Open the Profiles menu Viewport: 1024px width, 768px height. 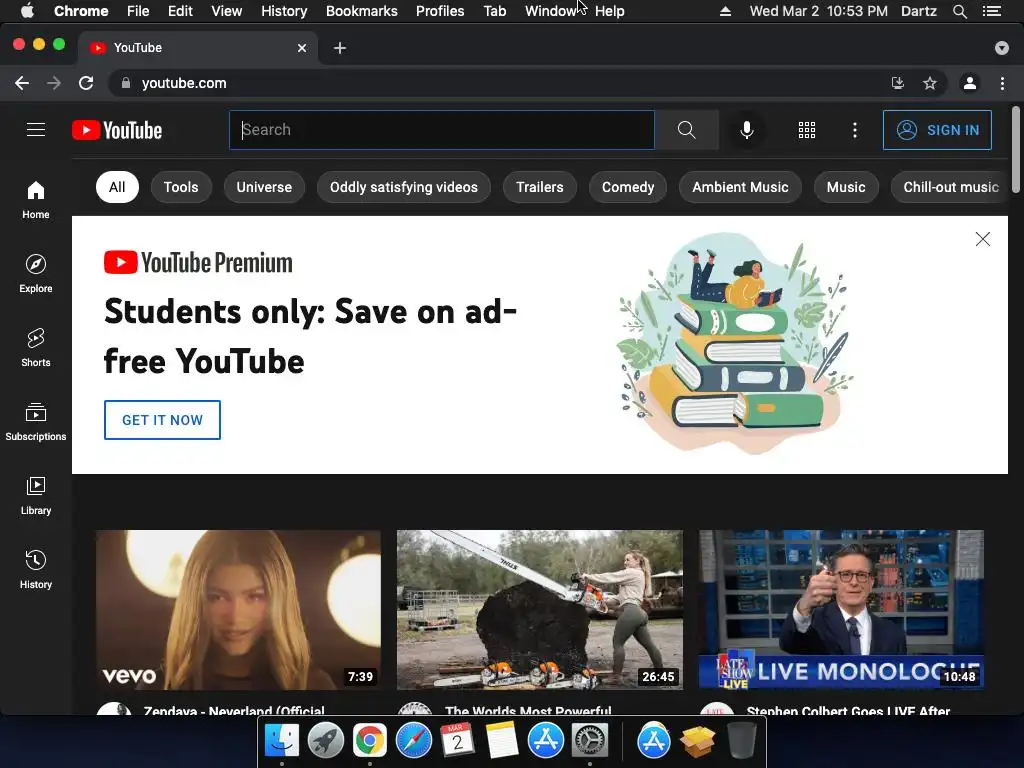[x=440, y=11]
